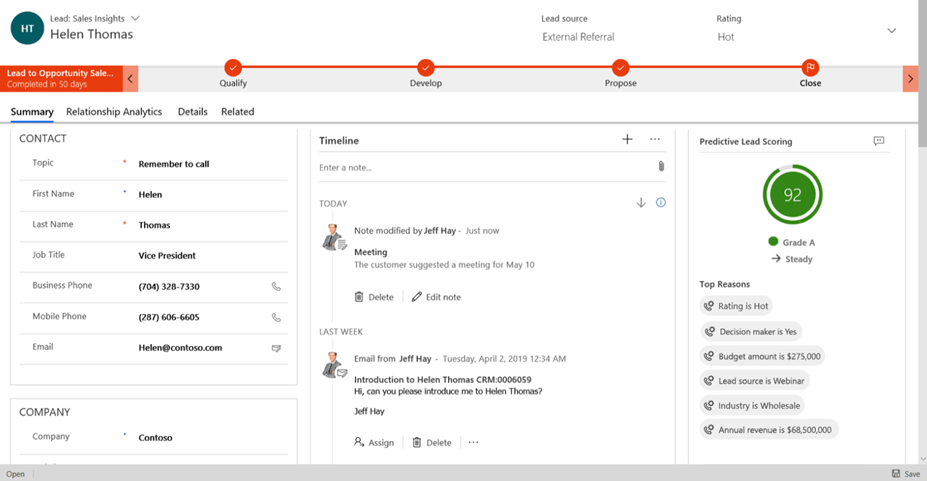The height and width of the screenshot is (481, 927).
Task: Click the Business Phone call icon
Action: click(x=277, y=287)
